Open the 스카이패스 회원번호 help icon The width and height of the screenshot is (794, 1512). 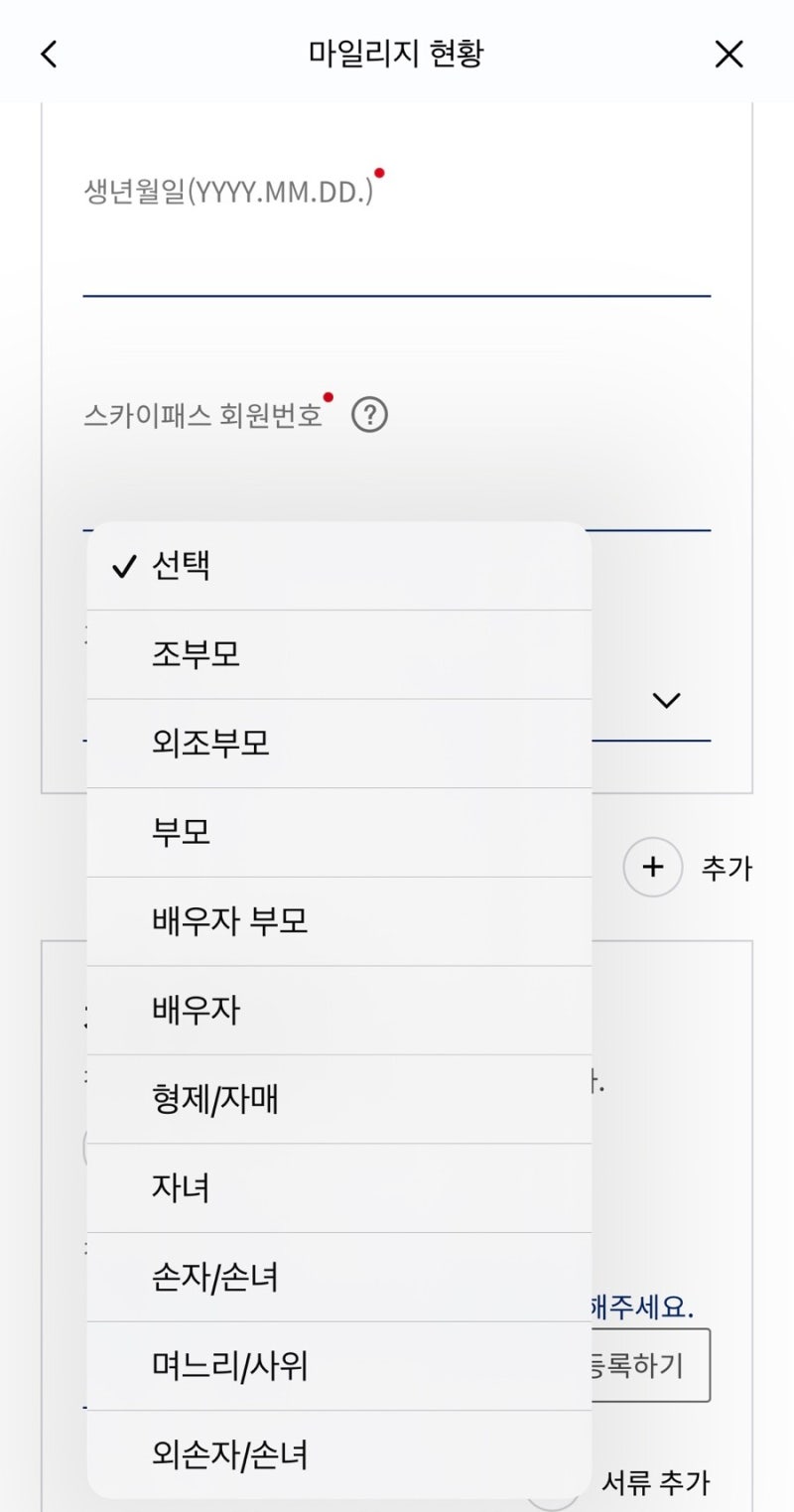click(x=369, y=415)
